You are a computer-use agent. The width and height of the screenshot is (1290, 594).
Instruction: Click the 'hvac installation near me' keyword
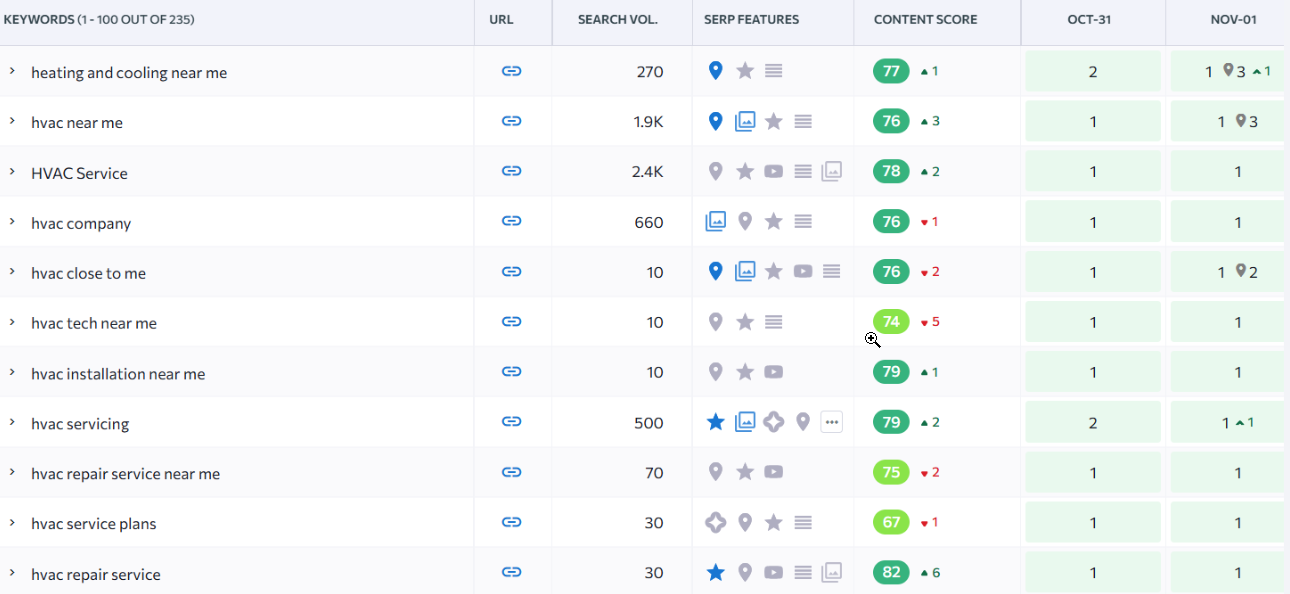(118, 374)
